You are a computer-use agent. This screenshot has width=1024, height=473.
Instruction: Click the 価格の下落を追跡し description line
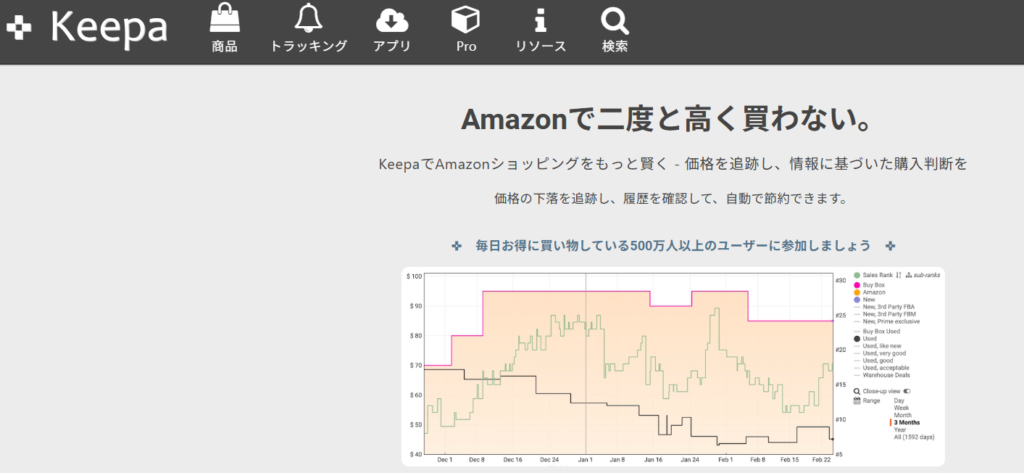671,199
